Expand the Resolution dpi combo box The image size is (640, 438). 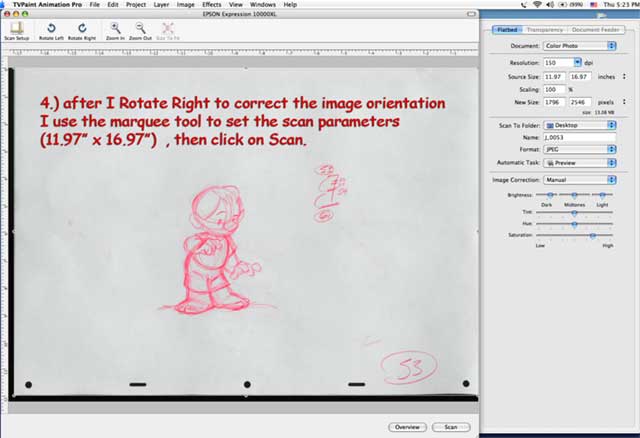click(577, 62)
